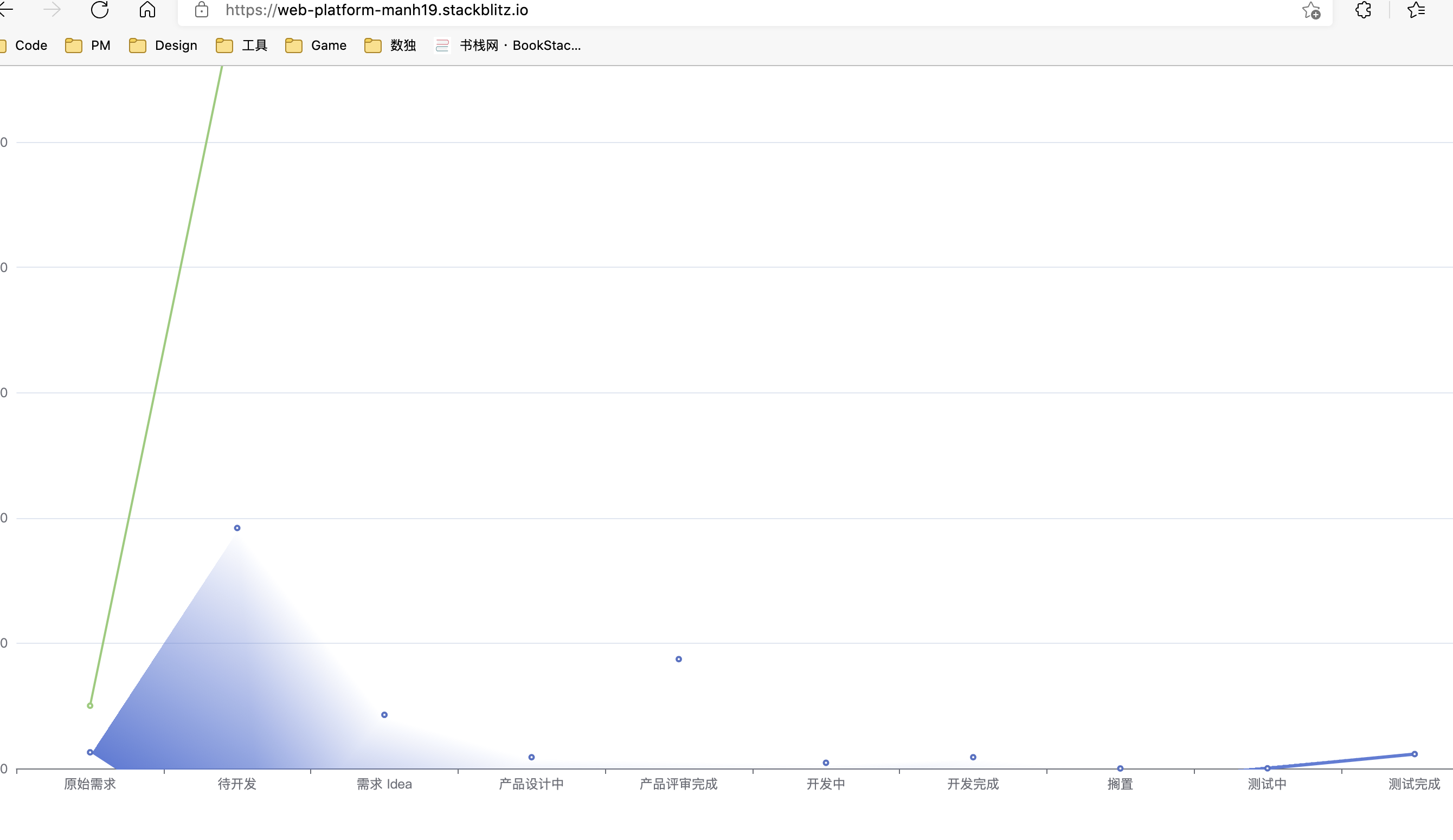Image resolution: width=1453 pixels, height=840 pixels.
Task: Open the 书栈网·BookStack bookmark
Action: coord(508,45)
